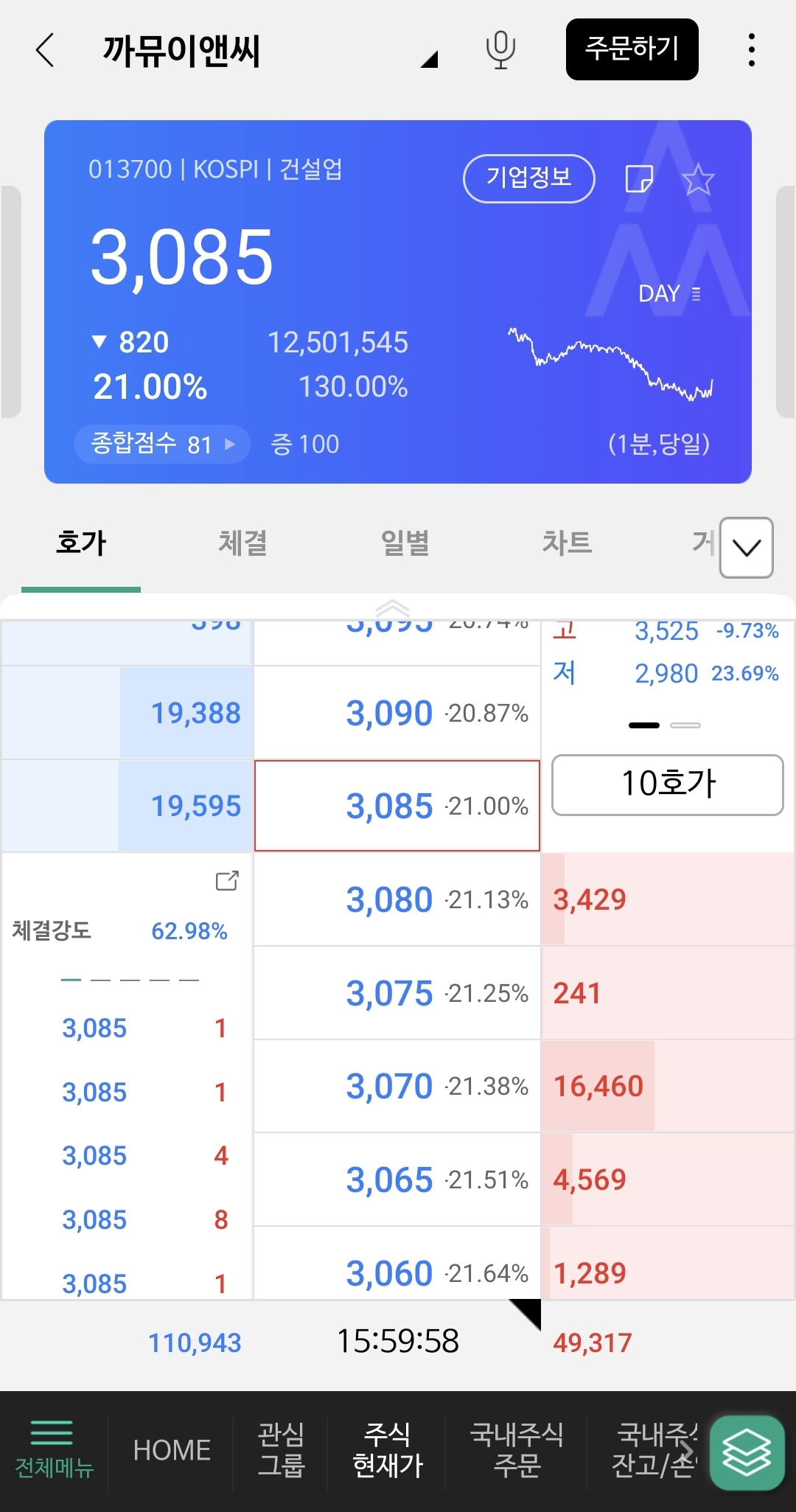The image size is (796, 1512).
Task: Switch to the 일별 tab
Action: point(405,543)
